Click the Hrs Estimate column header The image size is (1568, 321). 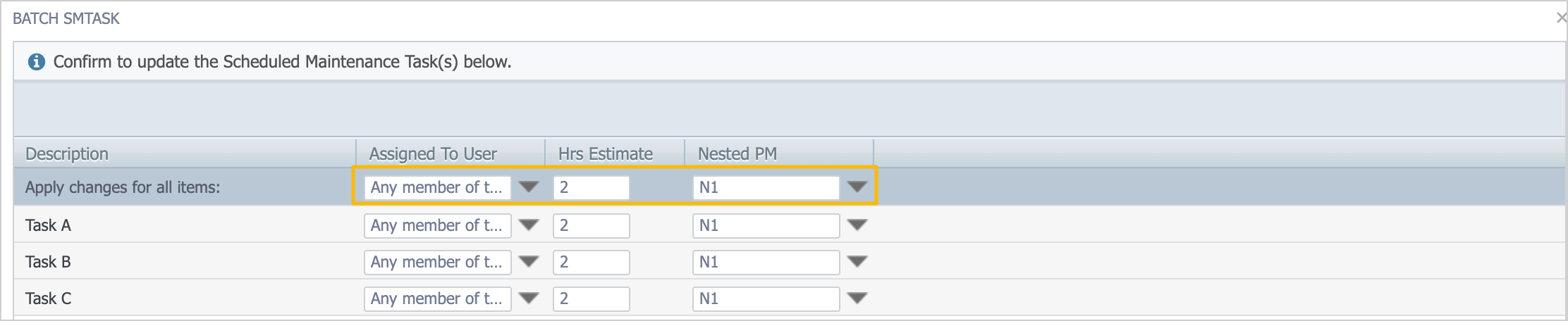[x=605, y=153]
